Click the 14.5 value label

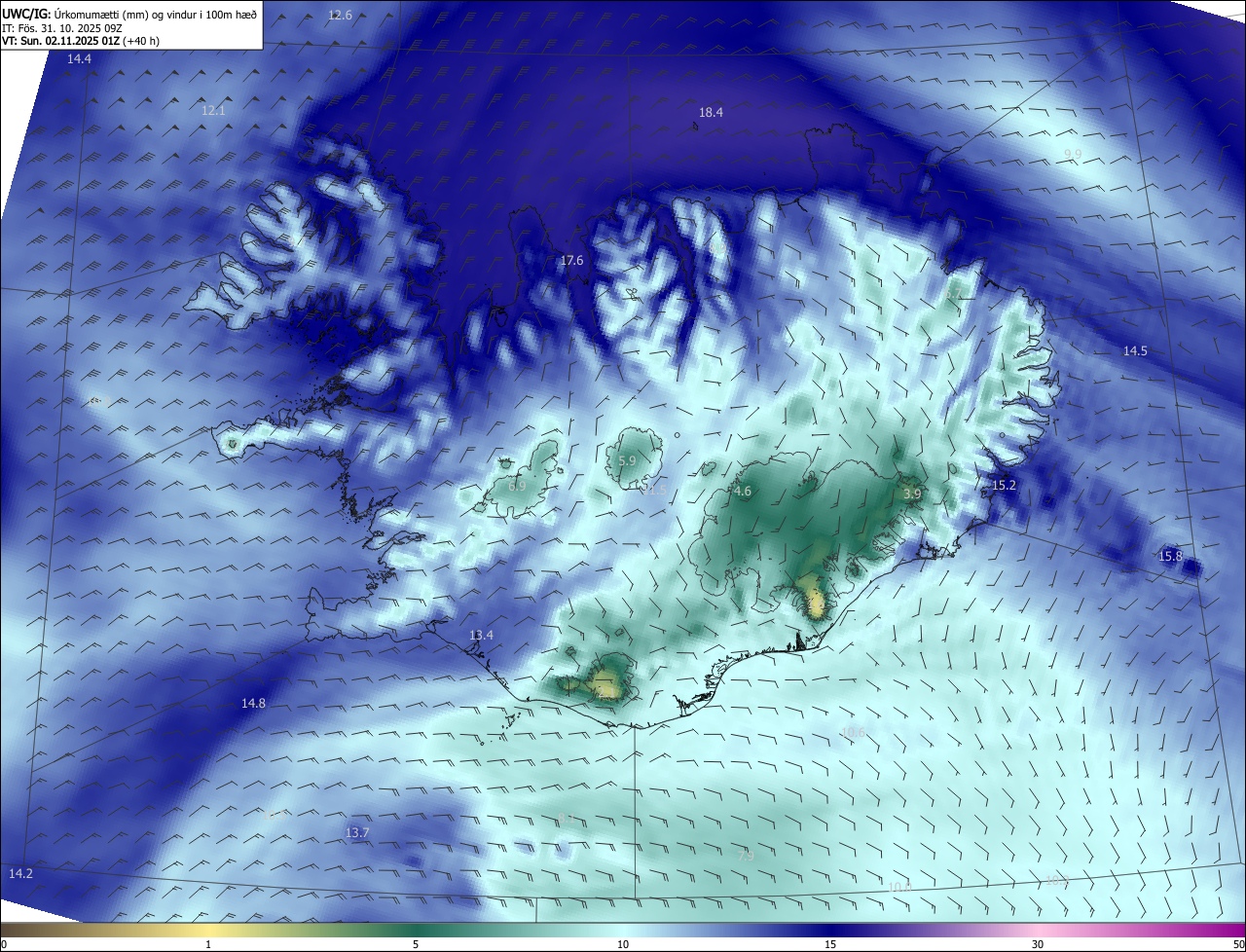(1135, 351)
